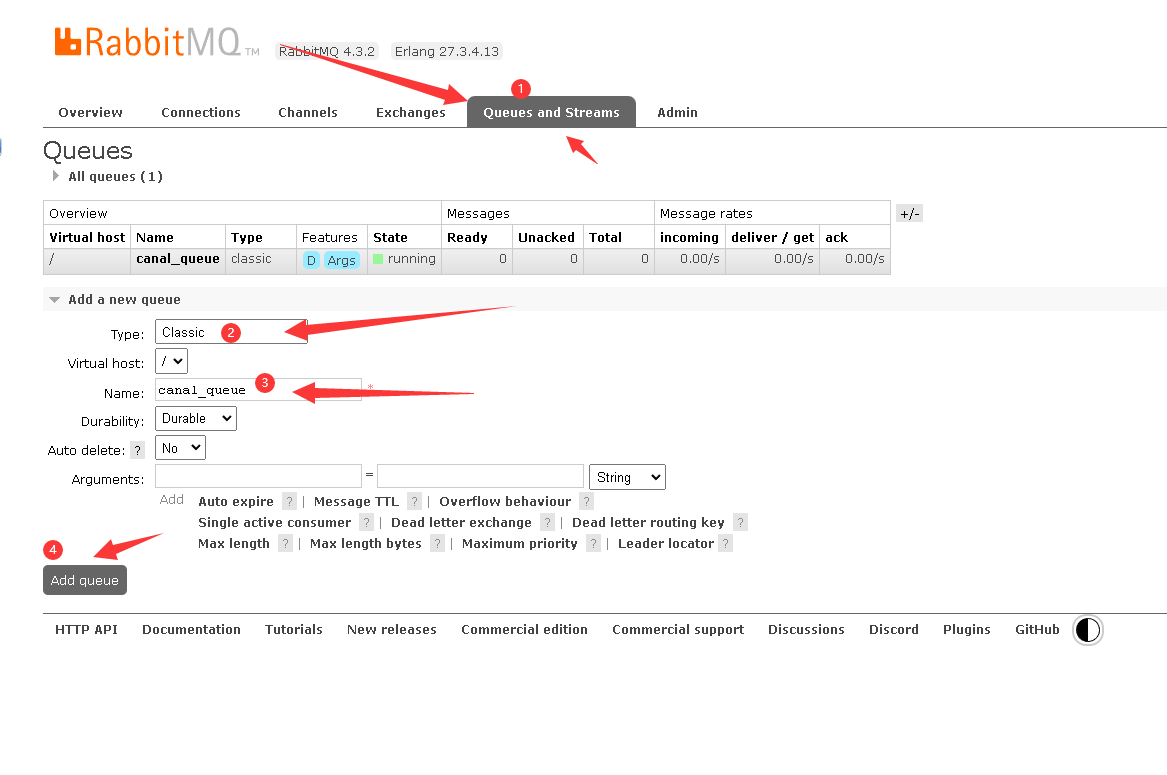
Task: Click the Message TTL argument shortcut
Action: click(357, 502)
